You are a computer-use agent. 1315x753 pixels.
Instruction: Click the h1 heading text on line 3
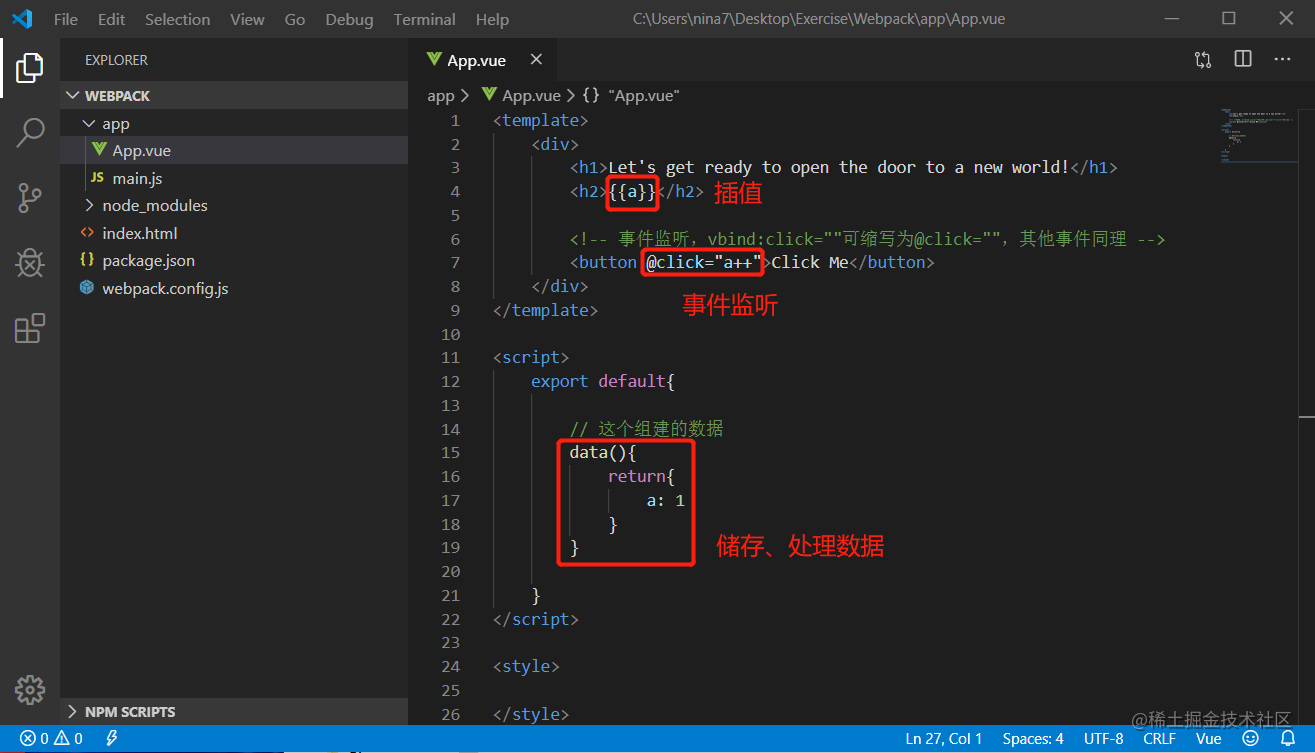838,167
